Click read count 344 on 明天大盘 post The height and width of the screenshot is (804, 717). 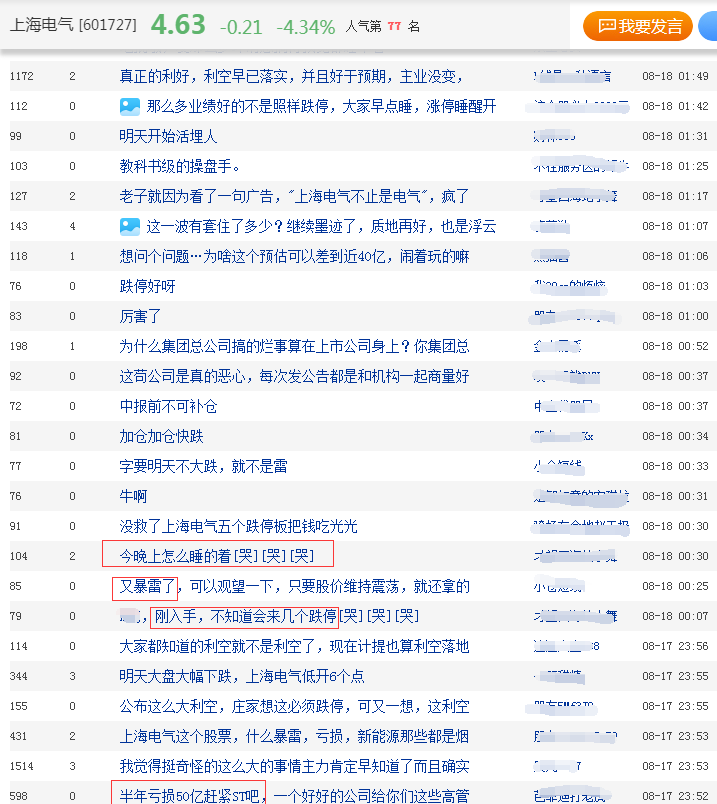point(18,677)
